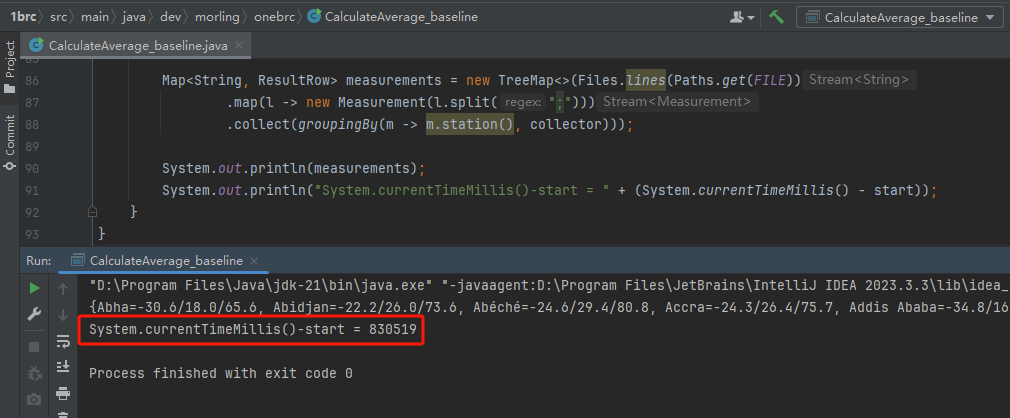Viewport: 1010px width, 418px height.
Task: Open the Project tool window tab
Action: pyautogui.click(x=10, y=66)
